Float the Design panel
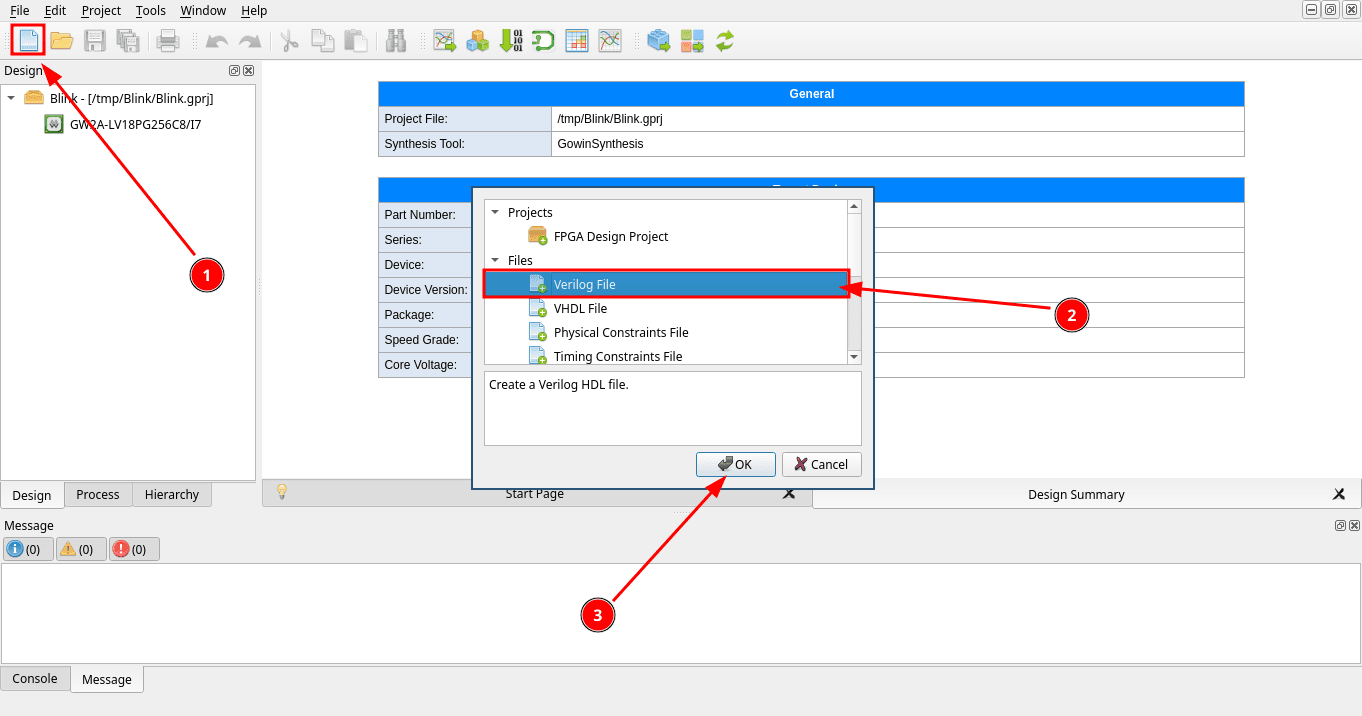The height and width of the screenshot is (716, 1362). pos(234,70)
